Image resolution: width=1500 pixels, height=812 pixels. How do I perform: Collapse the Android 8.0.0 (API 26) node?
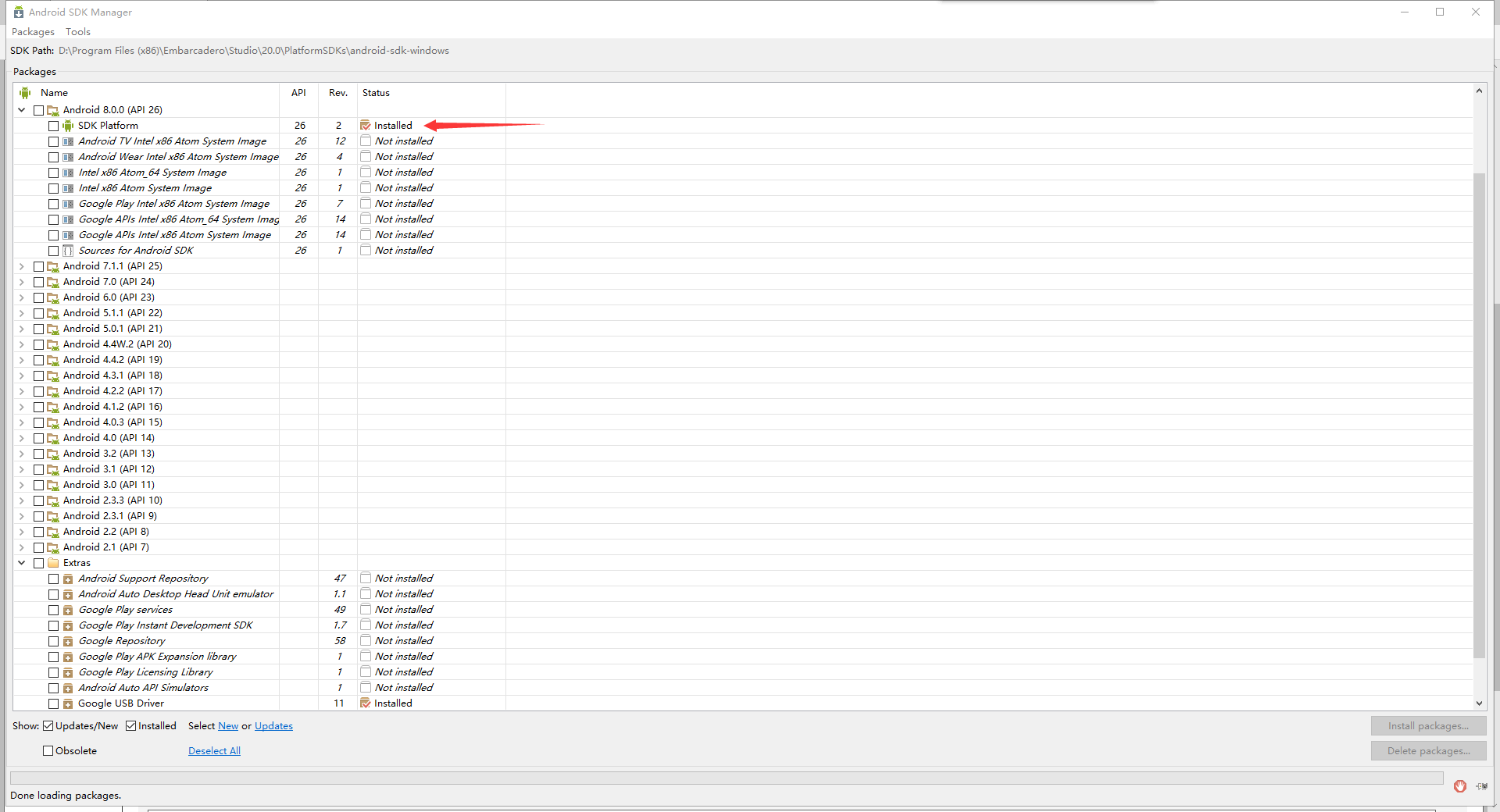pyautogui.click(x=22, y=110)
